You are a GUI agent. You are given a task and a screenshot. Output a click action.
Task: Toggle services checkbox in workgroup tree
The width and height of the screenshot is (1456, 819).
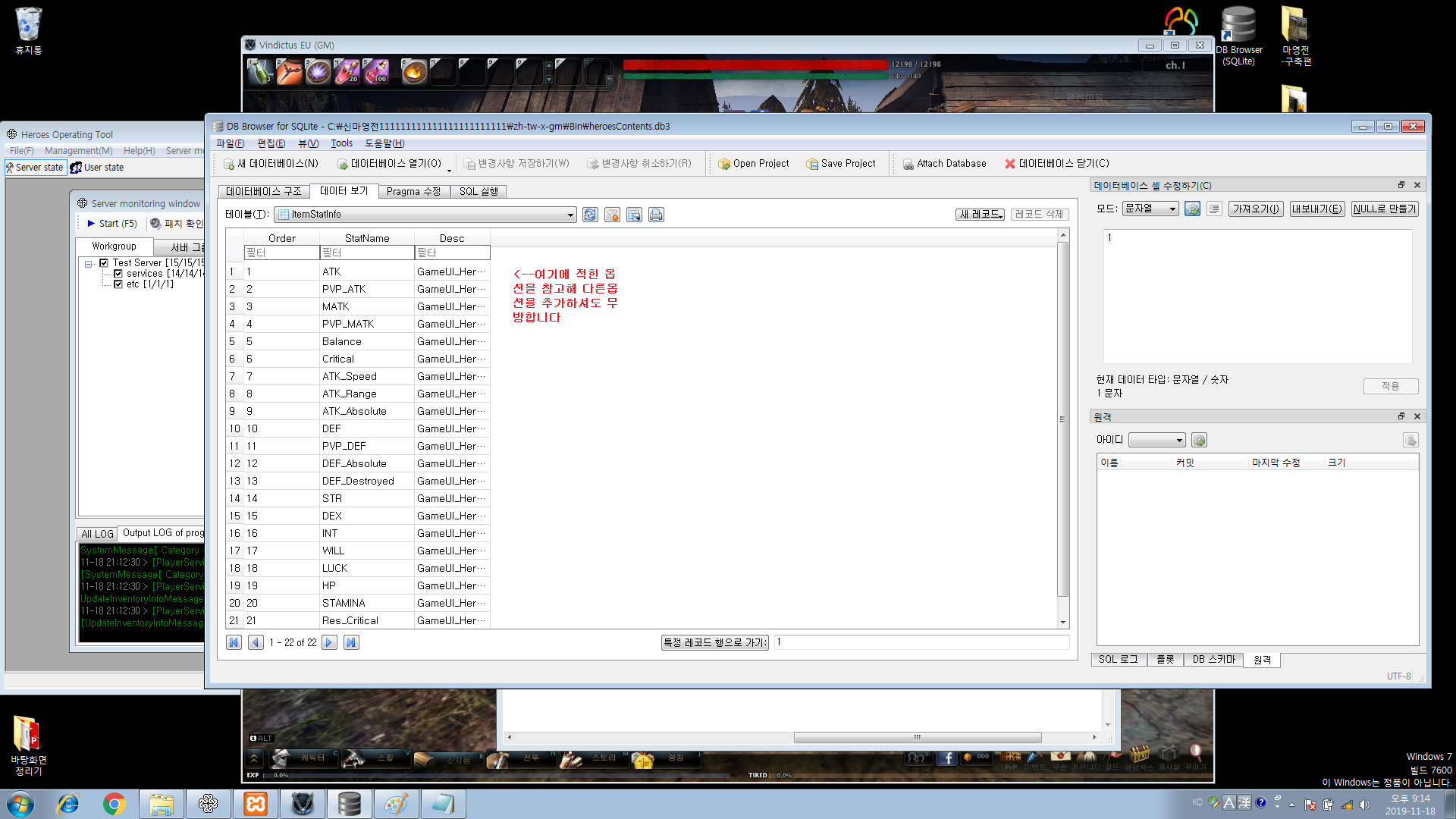point(118,274)
